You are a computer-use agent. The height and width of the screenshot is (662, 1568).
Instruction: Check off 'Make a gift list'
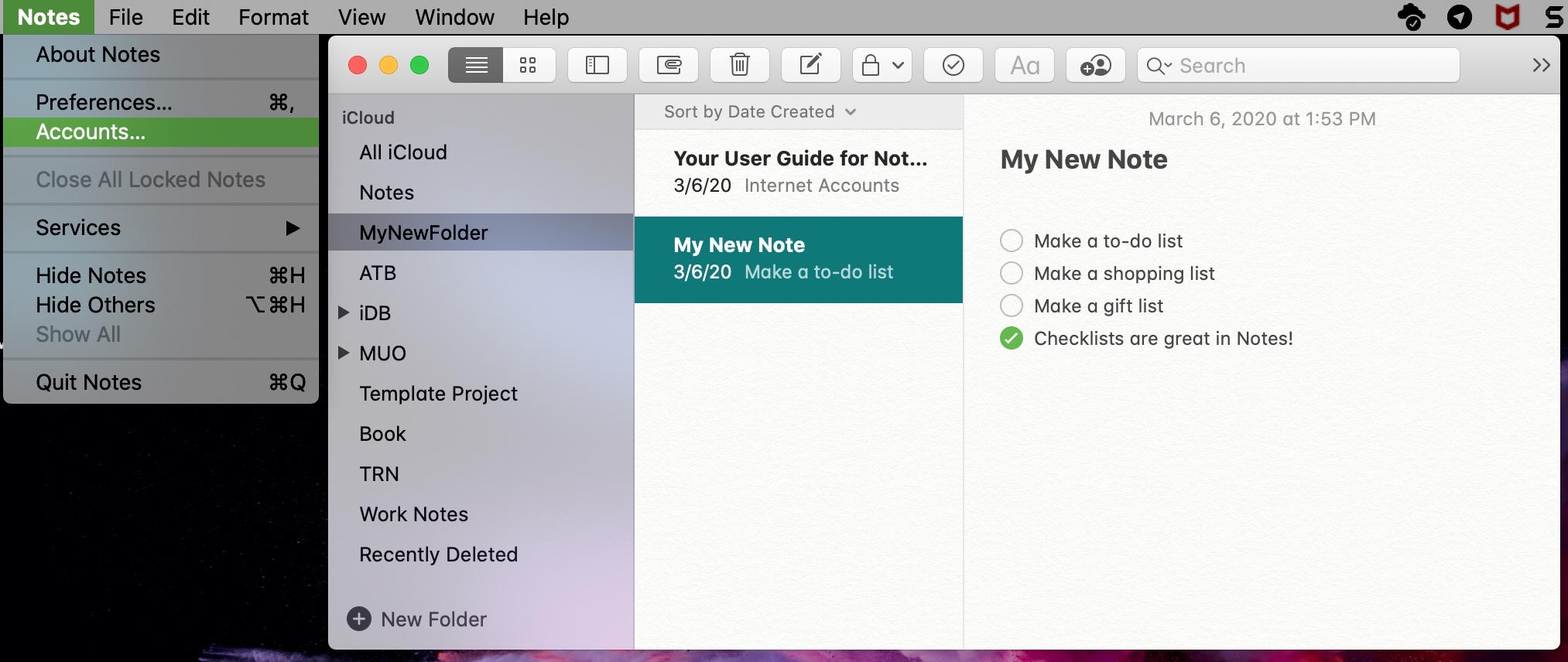1012,305
